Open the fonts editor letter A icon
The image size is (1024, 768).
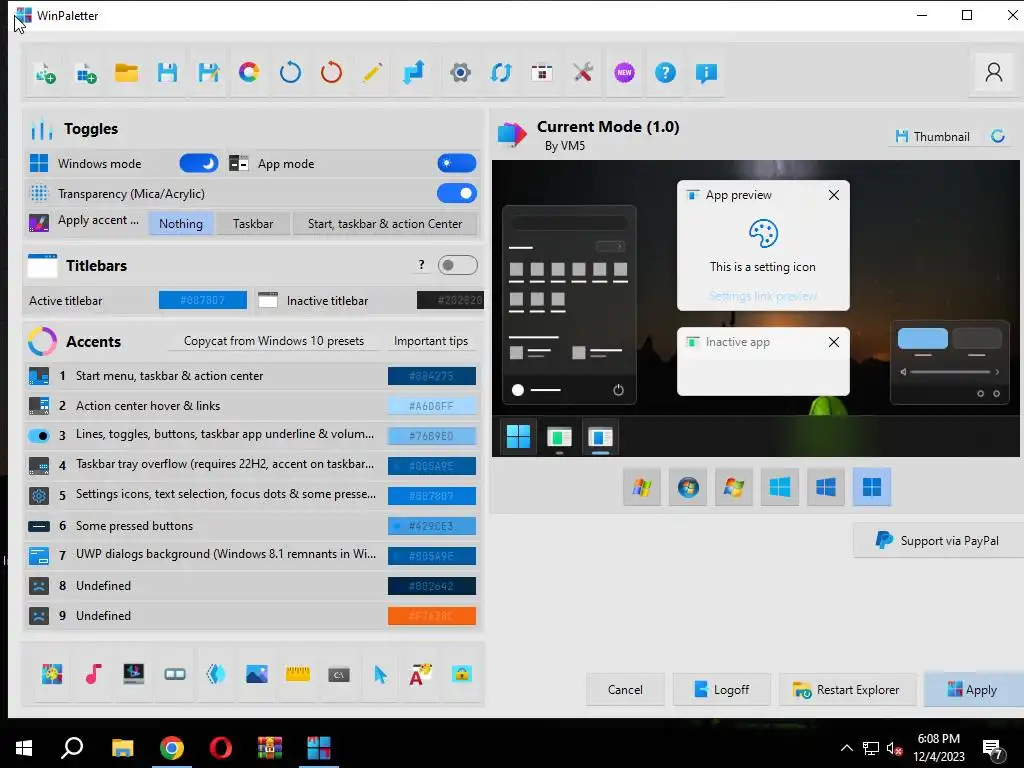421,674
